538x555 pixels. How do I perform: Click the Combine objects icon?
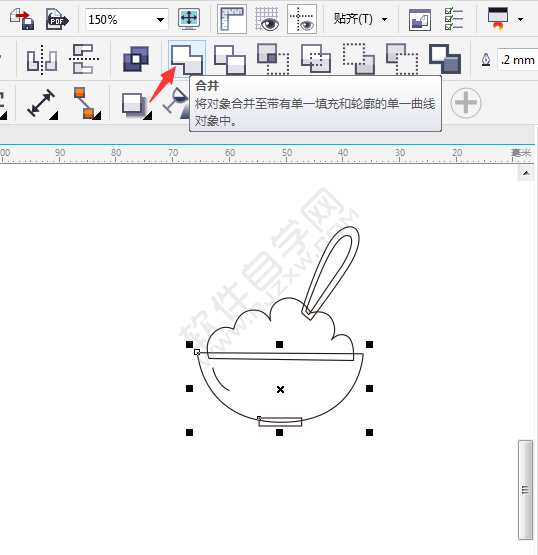(x=136, y=59)
